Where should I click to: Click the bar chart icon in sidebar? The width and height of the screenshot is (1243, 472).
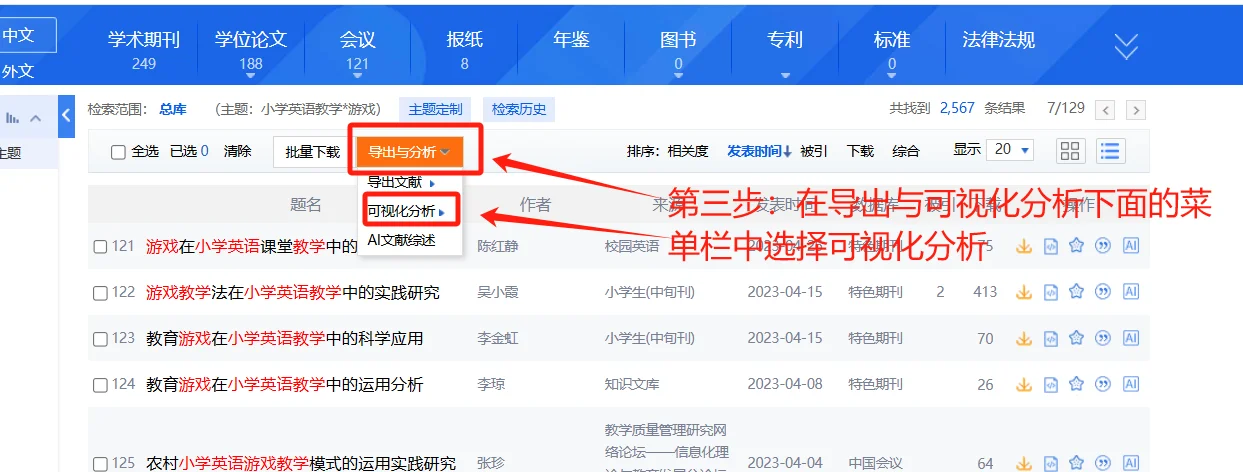point(13,118)
